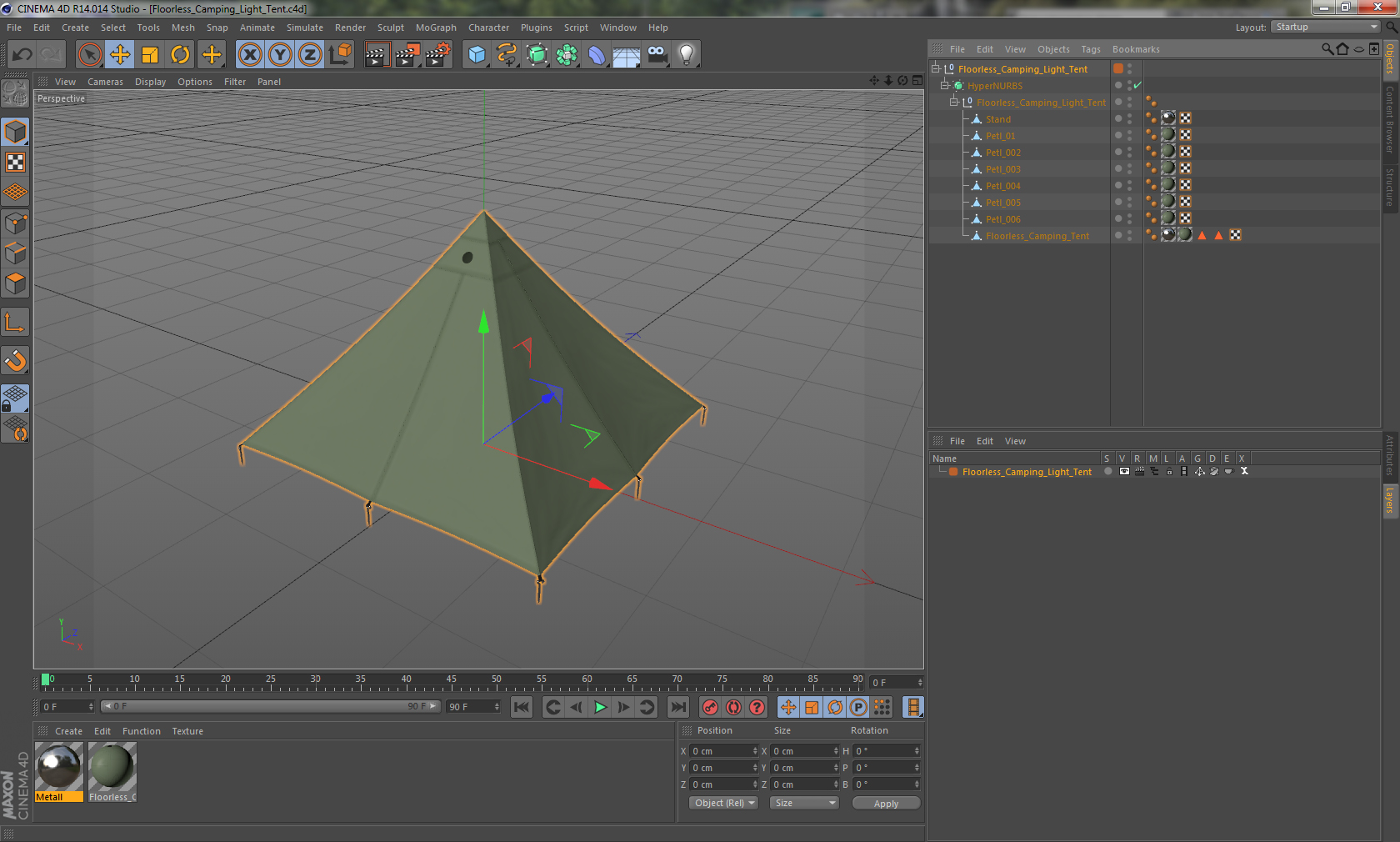This screenshot has height=842, width=1400.
Task: Add a Cube primitive object
Action: (x=477, y=55)
